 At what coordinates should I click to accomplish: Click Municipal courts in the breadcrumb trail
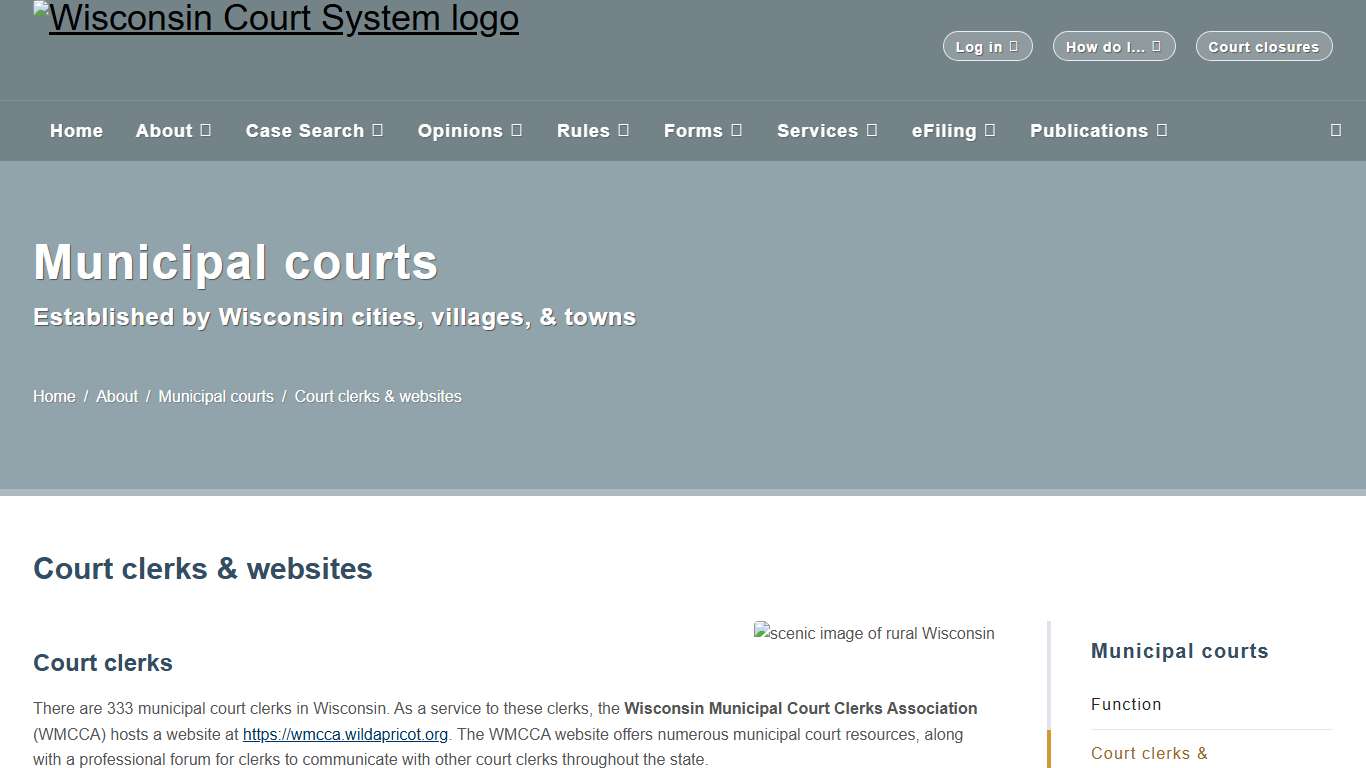(x=216, y=396)
